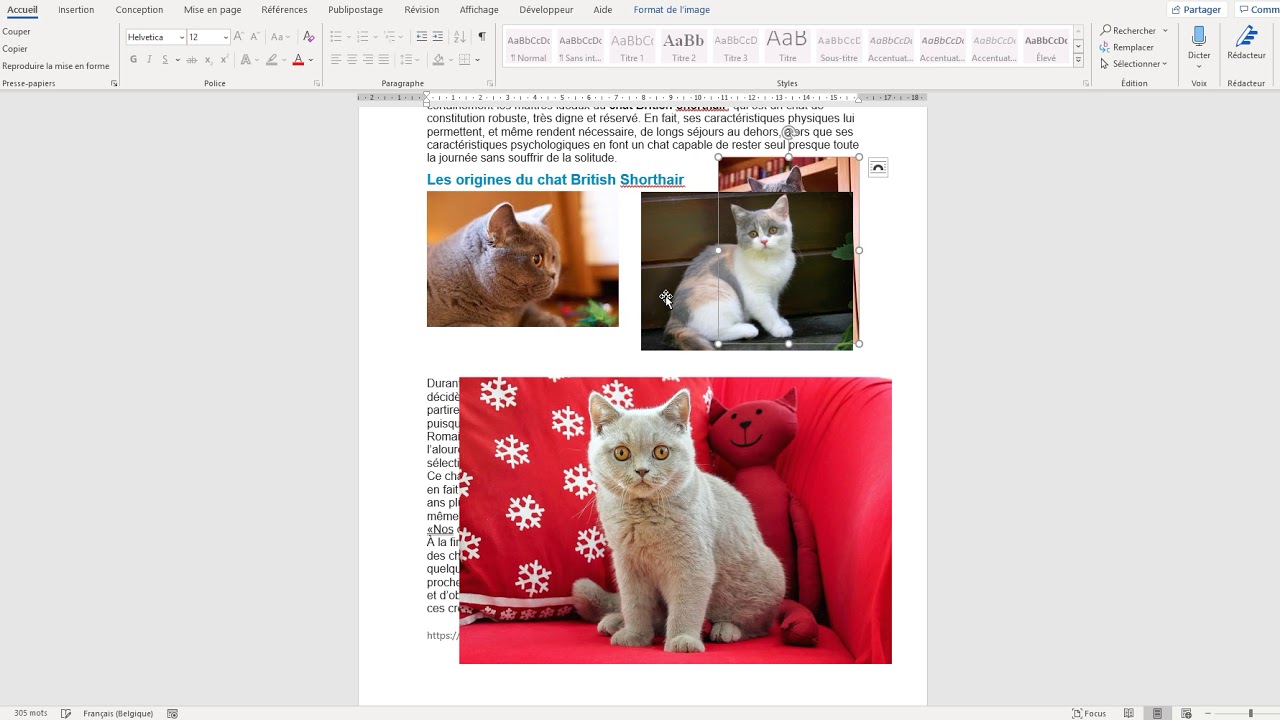Insert numbered list
1280x720 pixels.
[x=363, y=37]
